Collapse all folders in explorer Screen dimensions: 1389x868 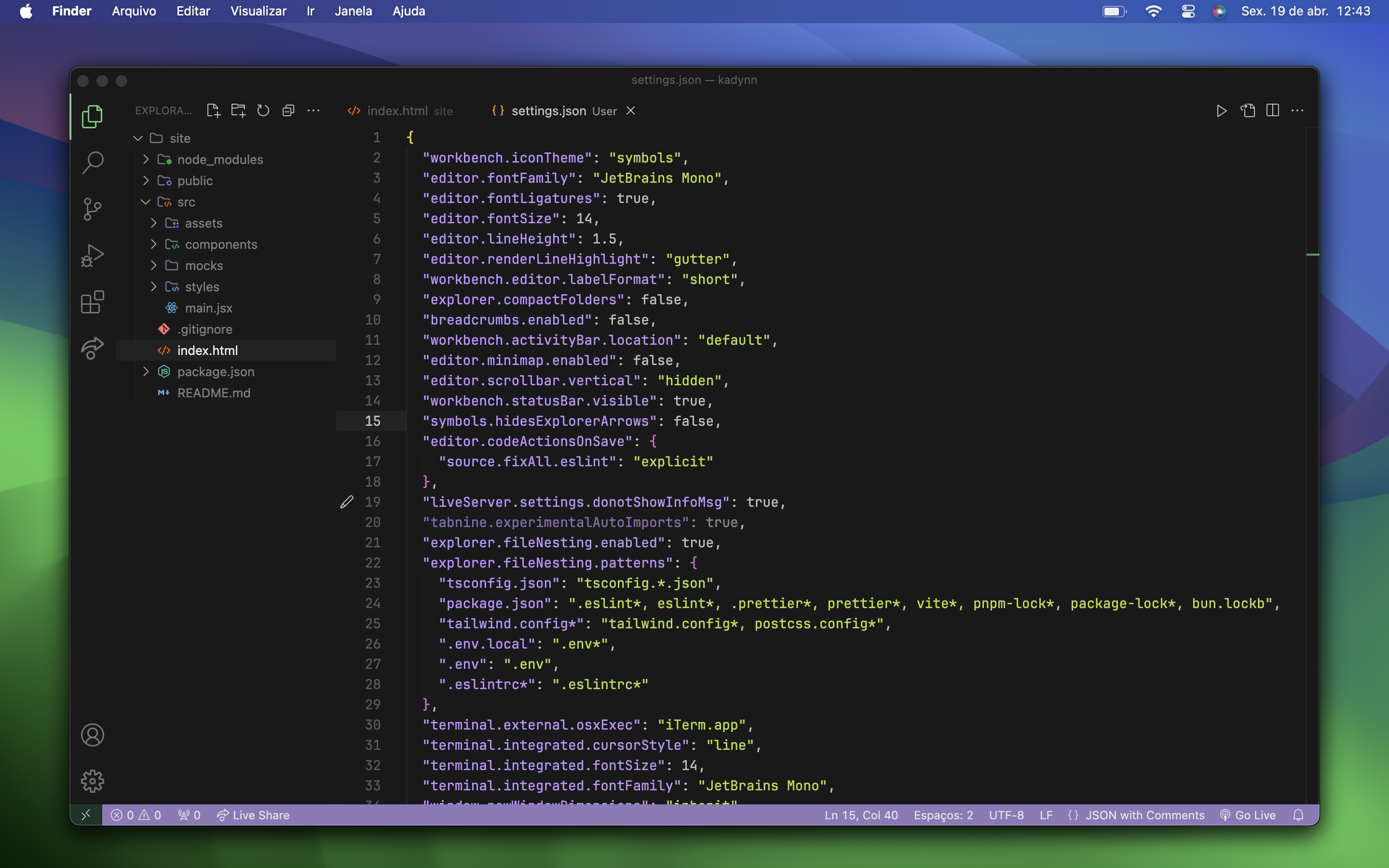point(288,111)
